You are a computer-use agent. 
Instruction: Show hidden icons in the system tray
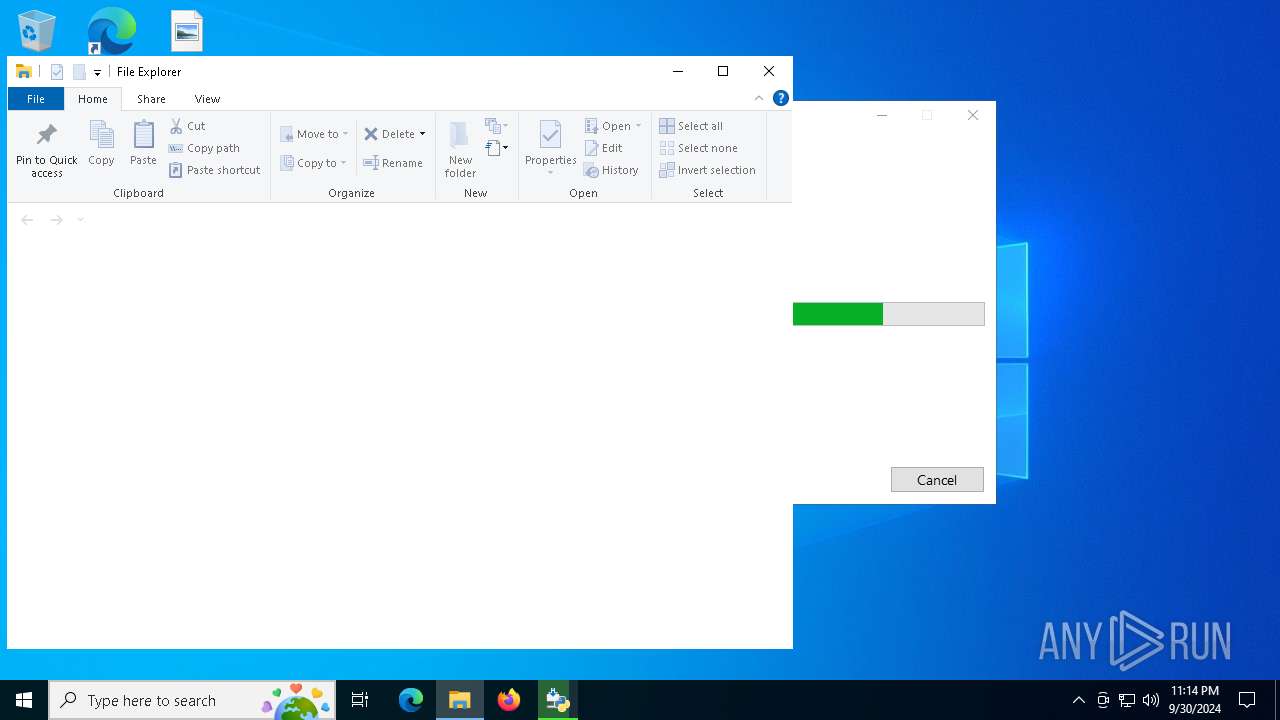(1078, 700)
